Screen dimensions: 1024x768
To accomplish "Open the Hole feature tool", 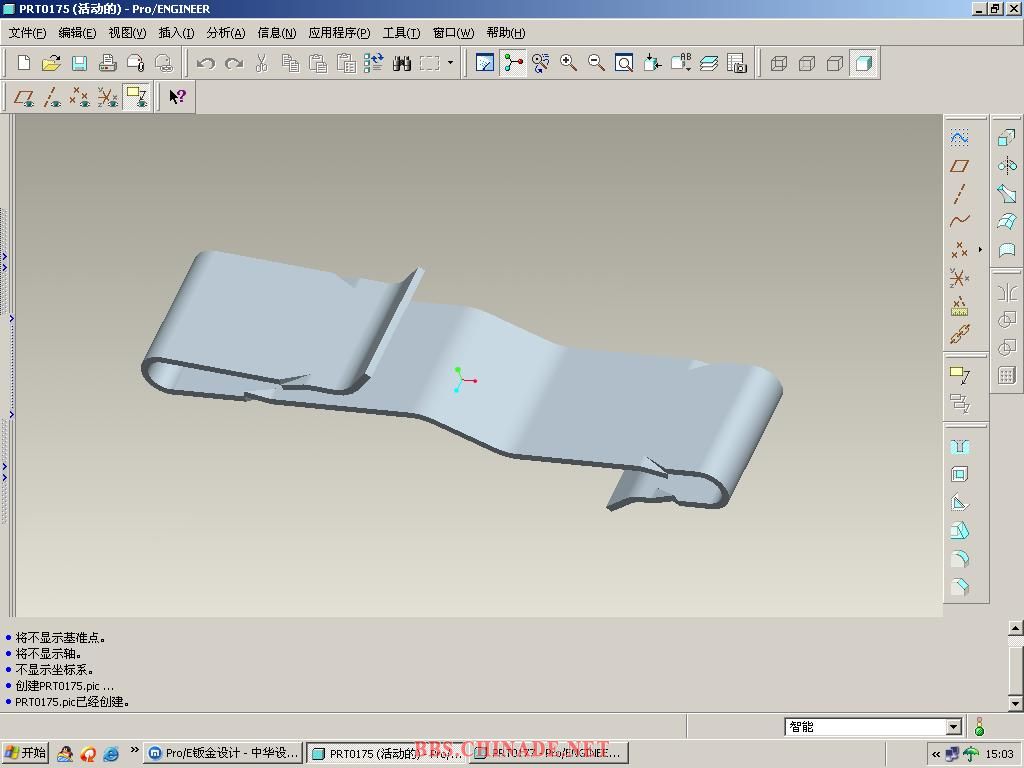I will click(960, 447).
